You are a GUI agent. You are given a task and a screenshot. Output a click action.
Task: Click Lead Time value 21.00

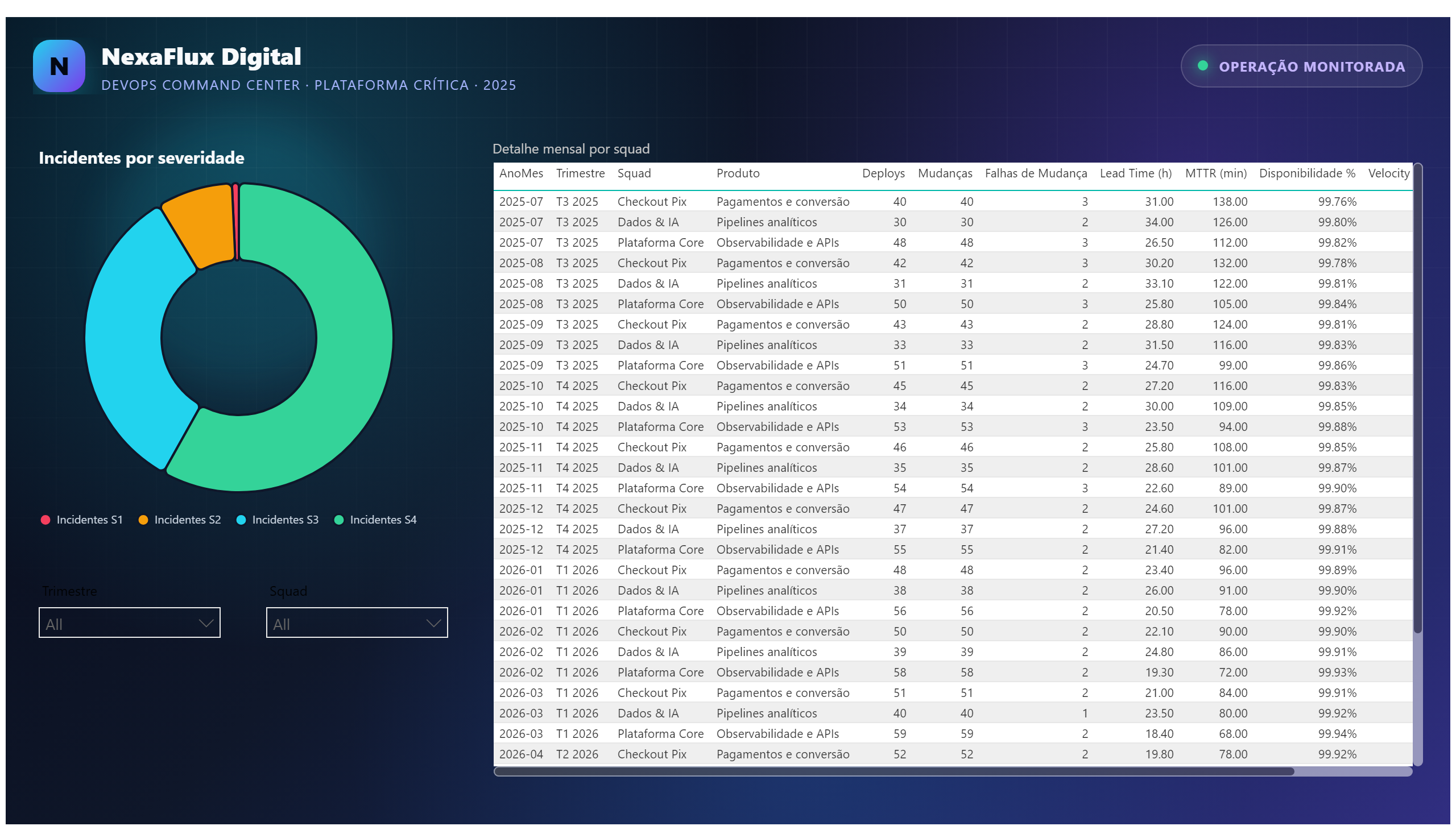pos(1159,694)
